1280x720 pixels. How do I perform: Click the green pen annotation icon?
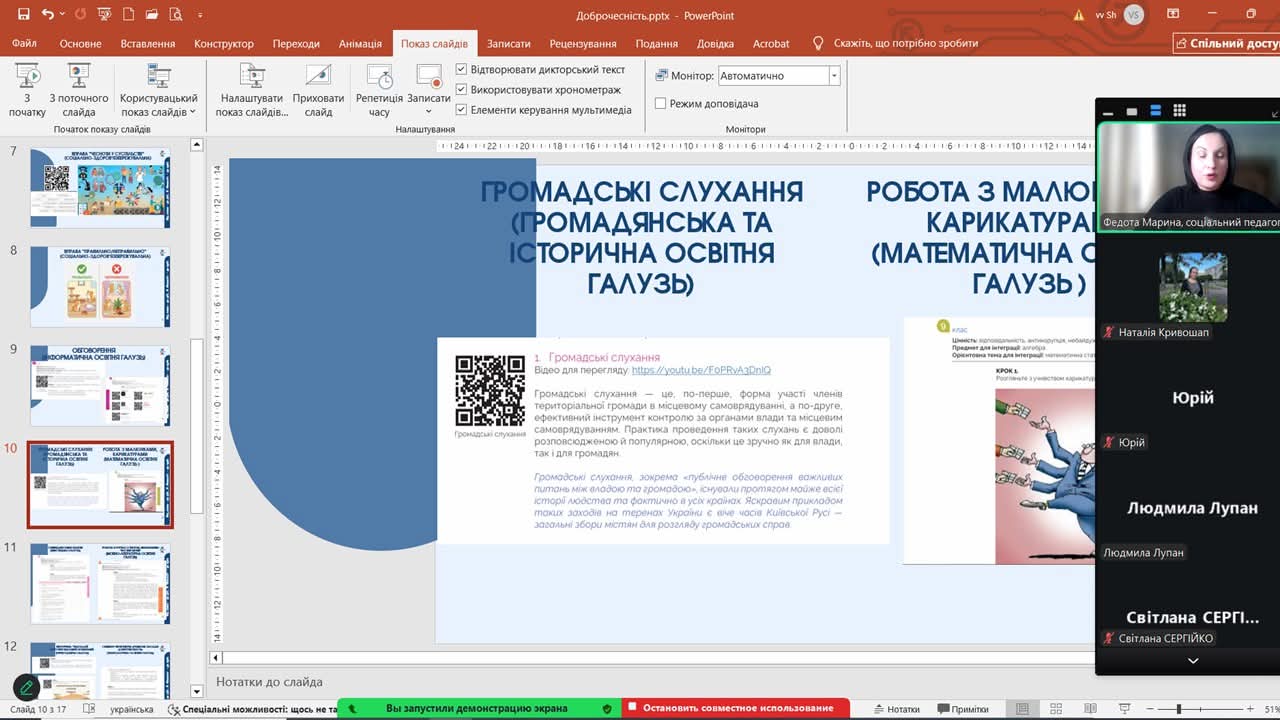point(26,687)
